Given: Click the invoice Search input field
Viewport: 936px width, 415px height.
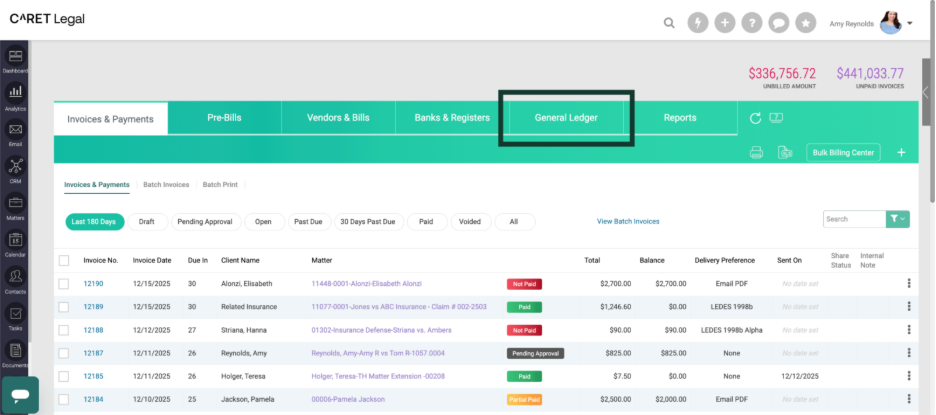Looking at the screenshot, I should [x=854, y=219].
